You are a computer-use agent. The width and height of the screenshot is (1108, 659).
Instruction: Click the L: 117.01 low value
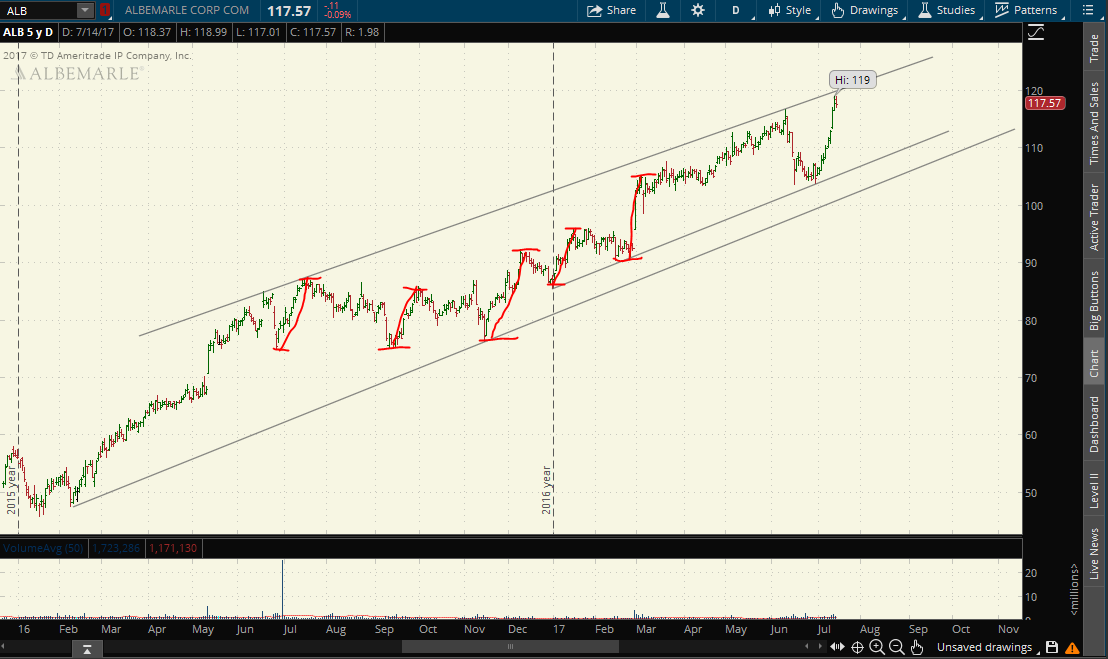point(258,32)
